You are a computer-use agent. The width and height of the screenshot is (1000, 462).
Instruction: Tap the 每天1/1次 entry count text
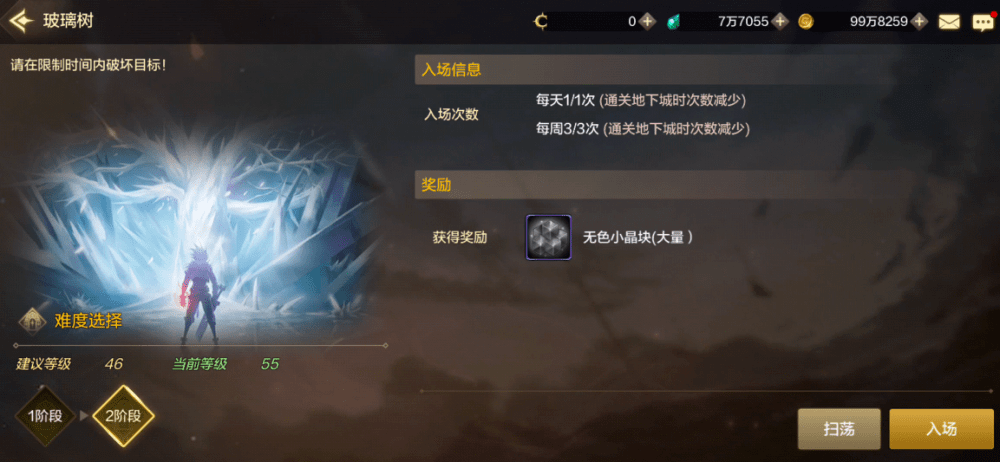pyautogui.click(x=565, y=100)
